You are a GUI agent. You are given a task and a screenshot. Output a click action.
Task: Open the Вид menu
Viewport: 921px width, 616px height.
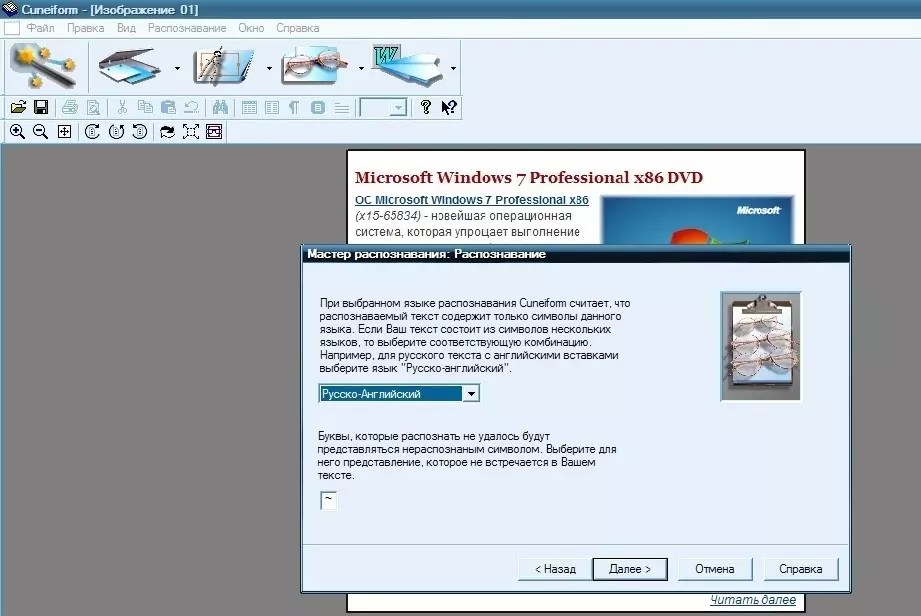[126, 28]
